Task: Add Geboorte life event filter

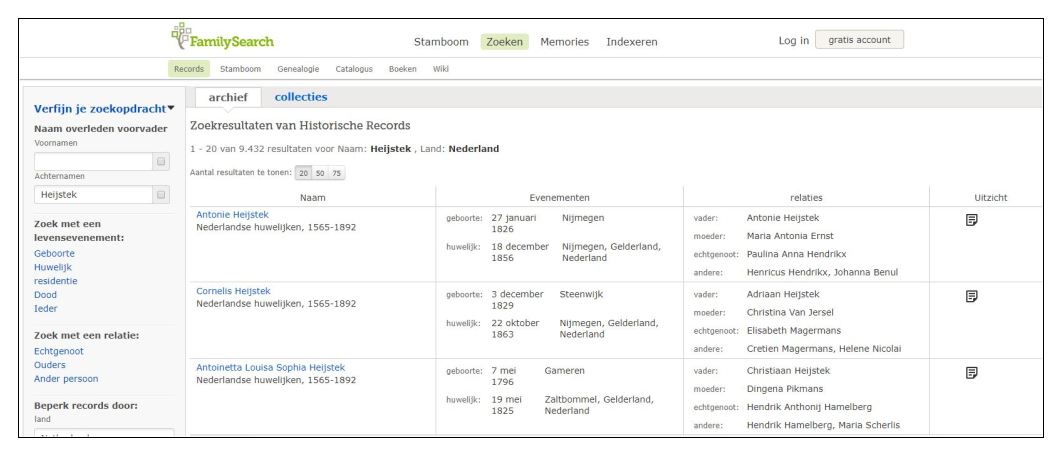Action: click(54, 253)
